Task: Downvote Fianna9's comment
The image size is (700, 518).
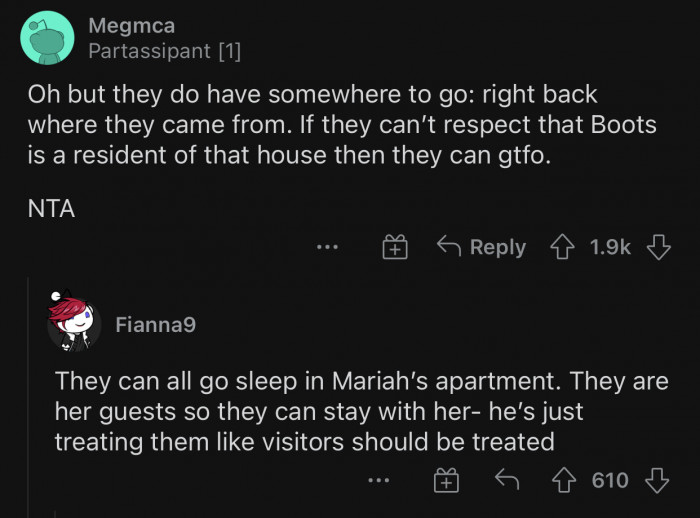Action: [657, 481]
